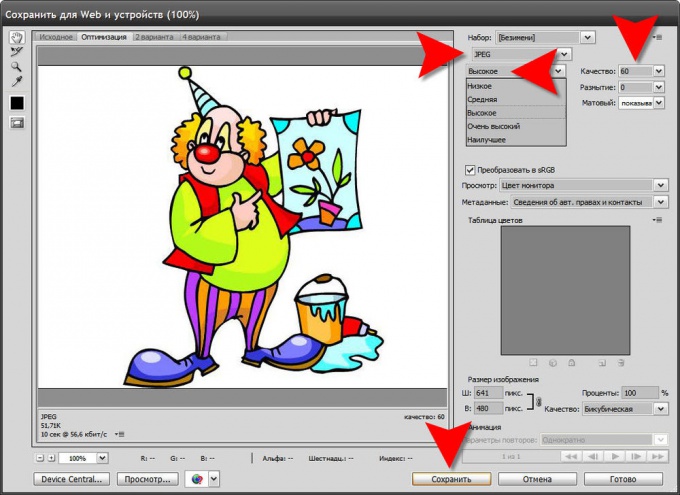Open the color table flyout menu icon

[x=657, y=220]
